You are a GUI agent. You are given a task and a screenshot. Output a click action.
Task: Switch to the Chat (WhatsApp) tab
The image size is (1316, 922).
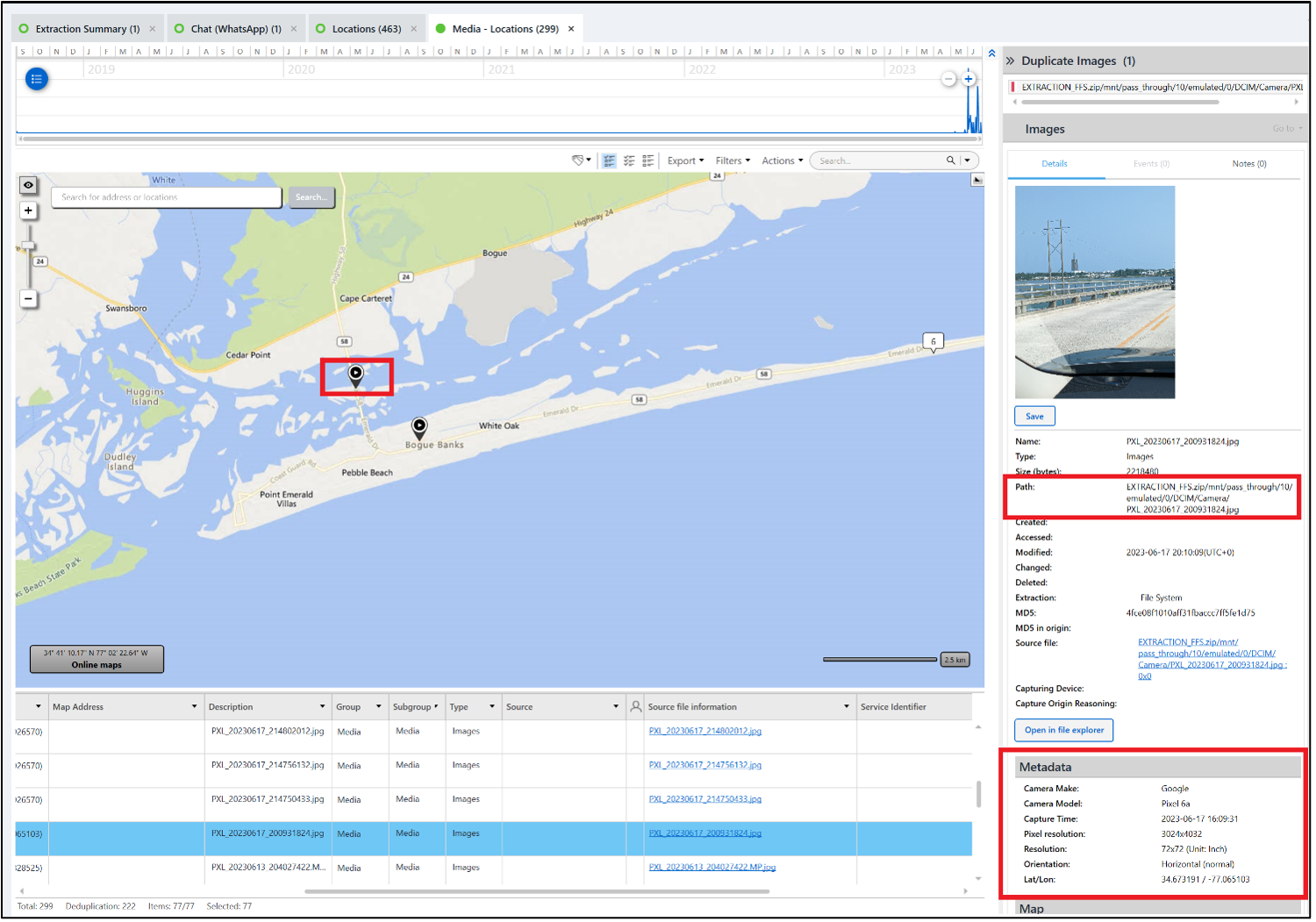pos(236,29)
